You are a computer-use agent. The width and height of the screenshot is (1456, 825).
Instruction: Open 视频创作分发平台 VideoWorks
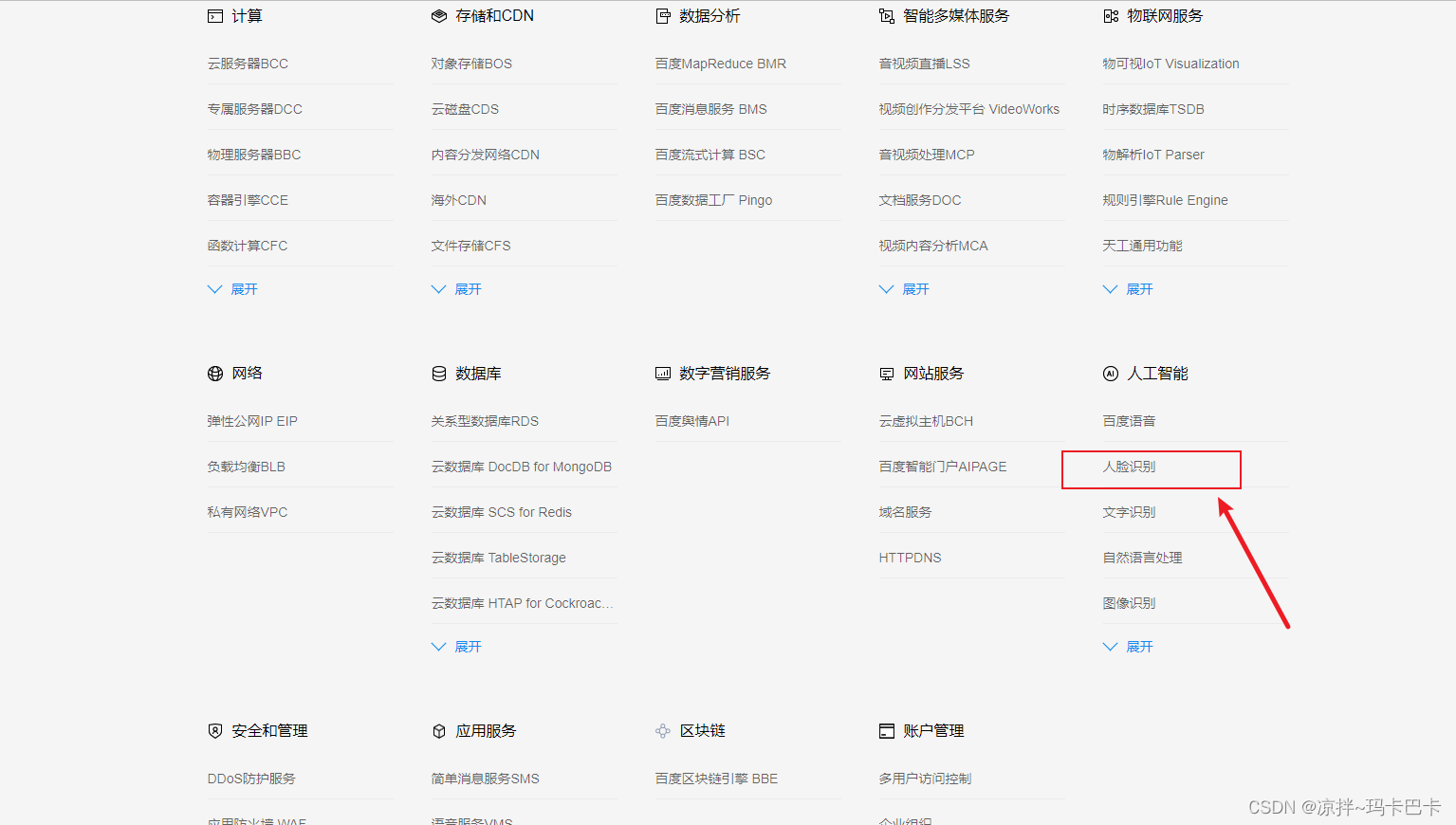pos(968,109)
